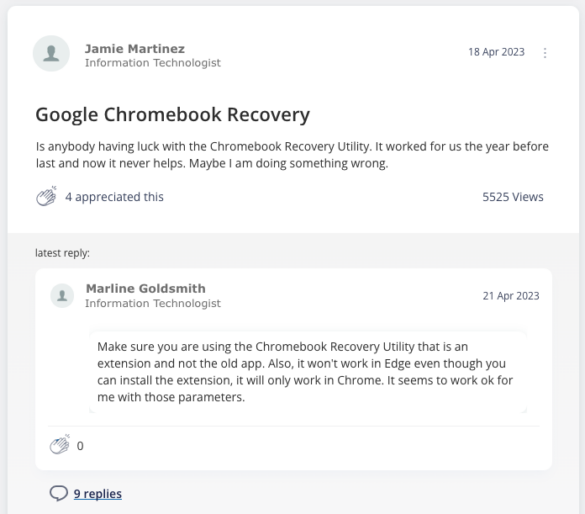585x514 pixels.
Task: Open the 9 replies link
Action: 97,493
